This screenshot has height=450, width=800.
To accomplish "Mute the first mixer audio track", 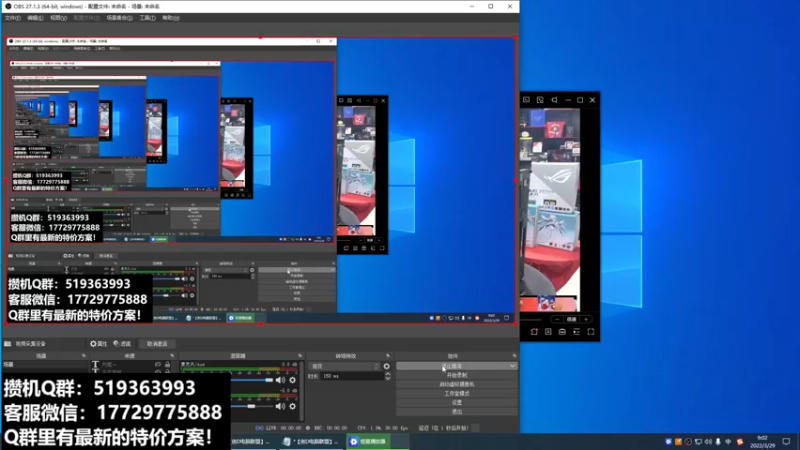I will coord(280,380).
